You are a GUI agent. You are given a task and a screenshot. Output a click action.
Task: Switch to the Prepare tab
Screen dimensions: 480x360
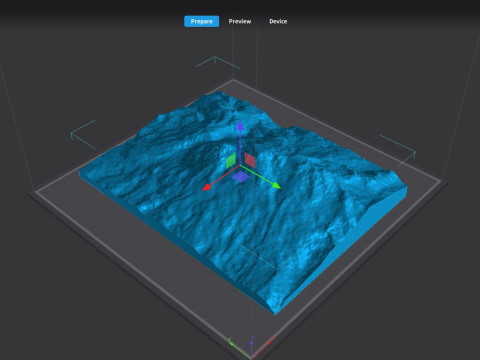(x=201, y=21)
